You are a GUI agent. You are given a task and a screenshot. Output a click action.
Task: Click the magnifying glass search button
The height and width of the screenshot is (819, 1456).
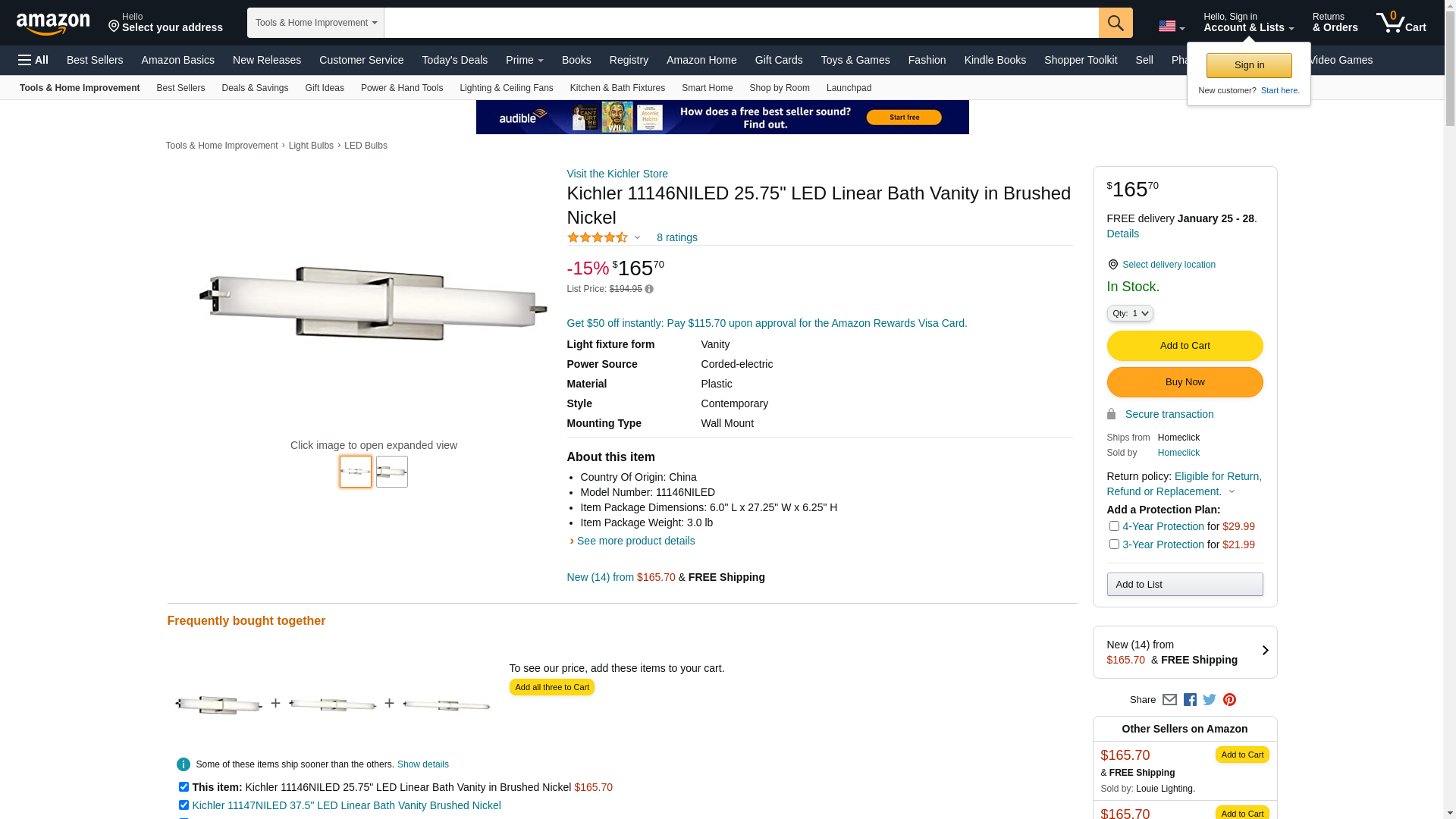tap(1115, 23)
